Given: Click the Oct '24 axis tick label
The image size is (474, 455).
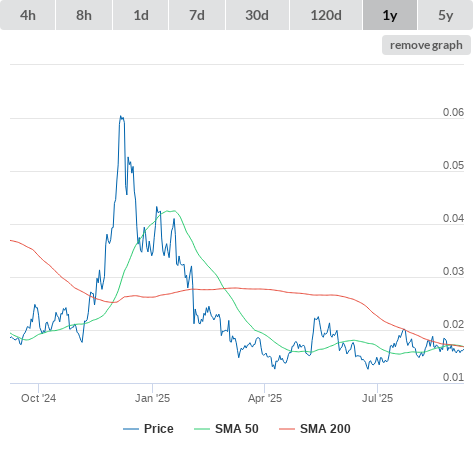Looking at the screenshot, I should coord(39,398).
